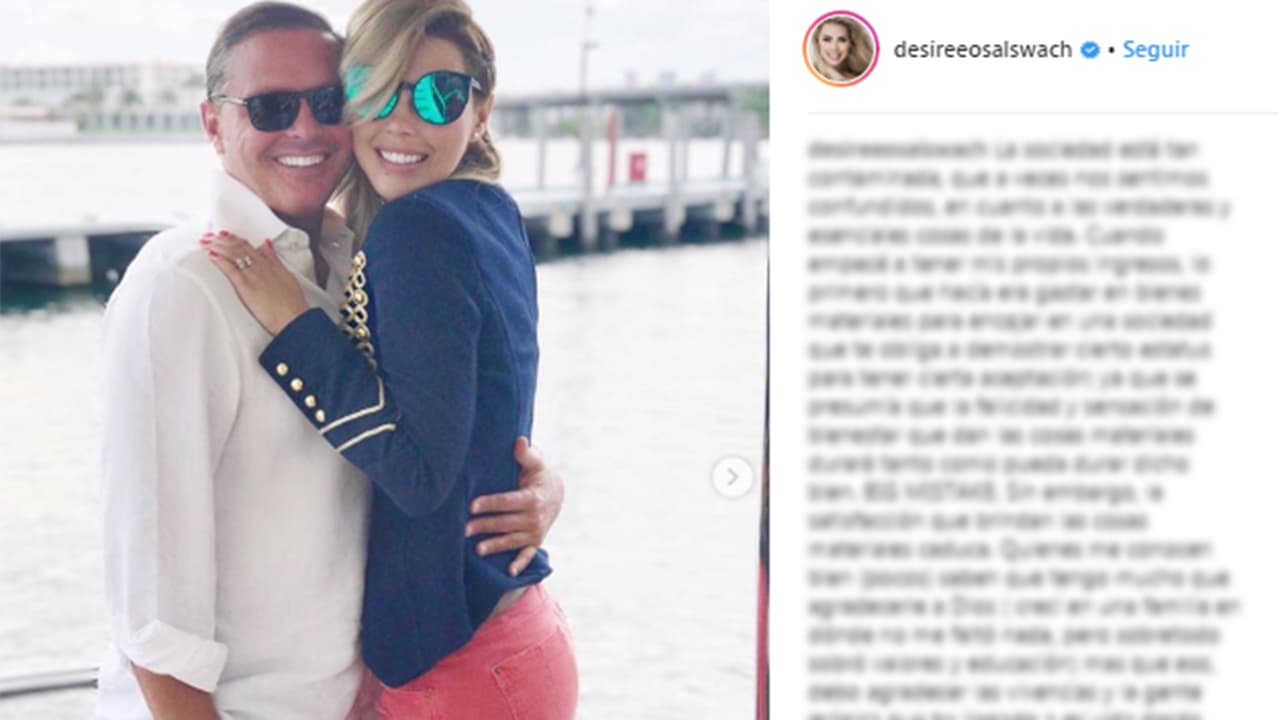Click the gold buttons on navy blazer sleeve
The image size is (1280, 720).
coord(300,390)
